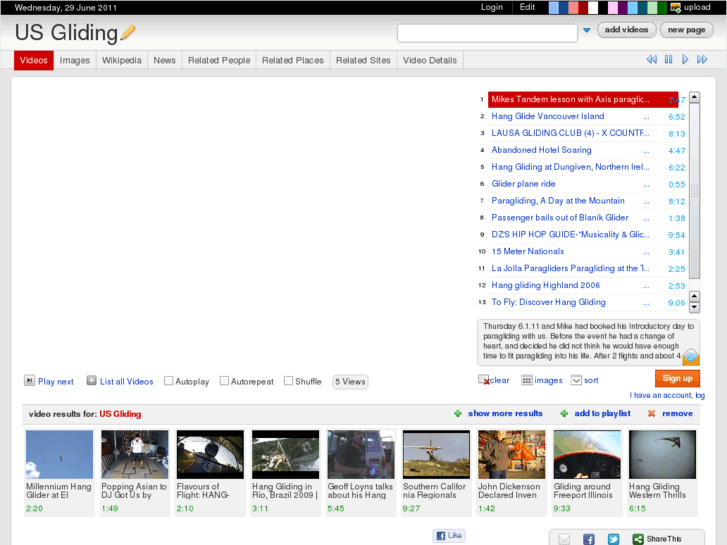Play 'Passenger bails out of Blanik Glider'

click(x=560, y=218)
